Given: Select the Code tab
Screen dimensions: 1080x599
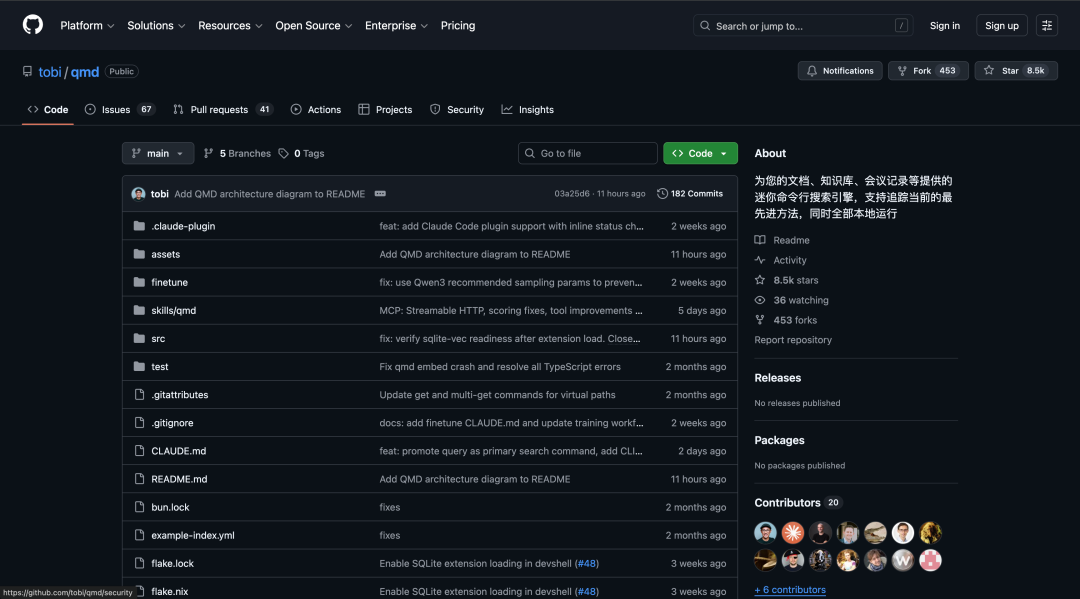Looking at the screenshot, I should [x=48, y=109].
